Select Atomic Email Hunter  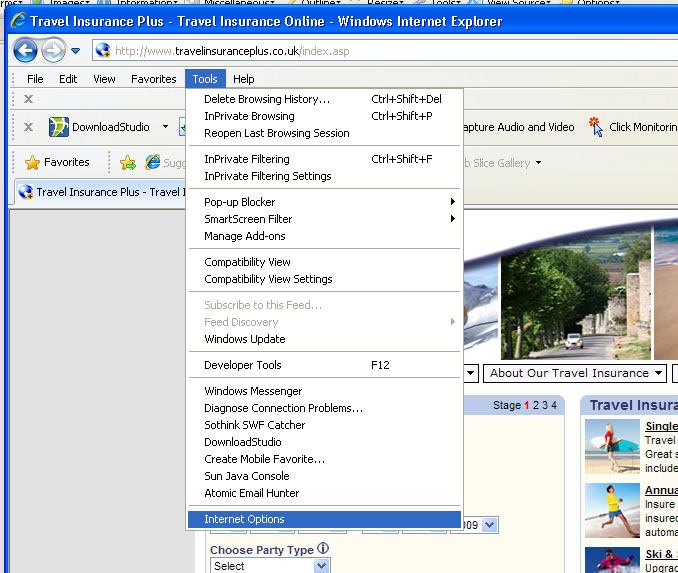(x=324, y=493)
